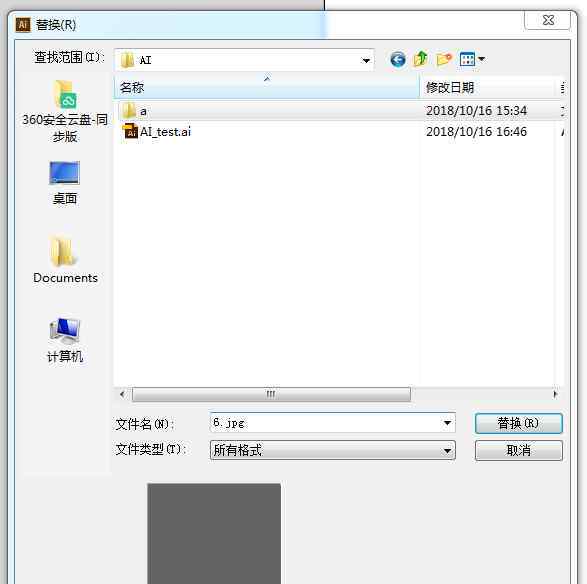The height and width of the screenshot is (584, 587).
Task: Go to 桌面 (Desktop) location
Action: click(x=65, y=183)
